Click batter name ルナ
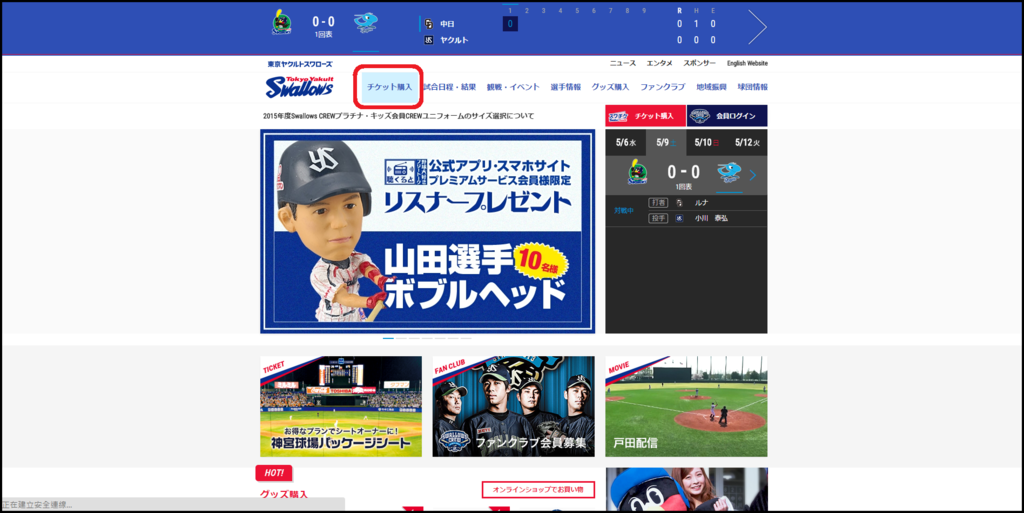 point(701,203)
